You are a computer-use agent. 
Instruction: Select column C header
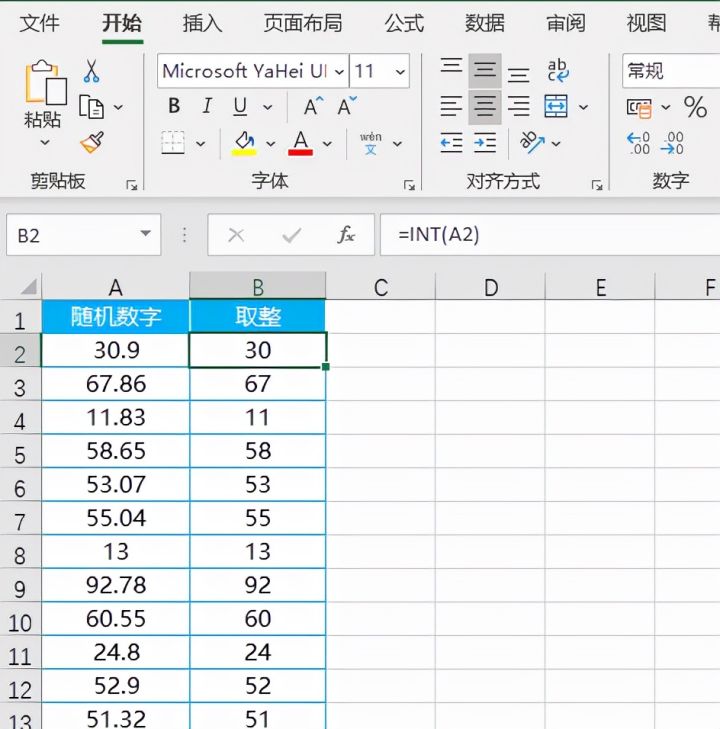(x=381, y=286)
